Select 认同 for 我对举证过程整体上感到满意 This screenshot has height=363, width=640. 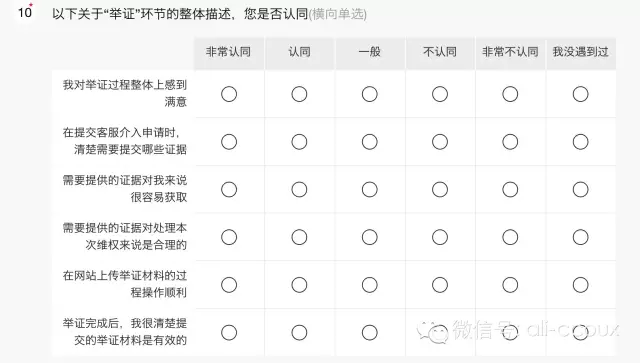point(299,94)
